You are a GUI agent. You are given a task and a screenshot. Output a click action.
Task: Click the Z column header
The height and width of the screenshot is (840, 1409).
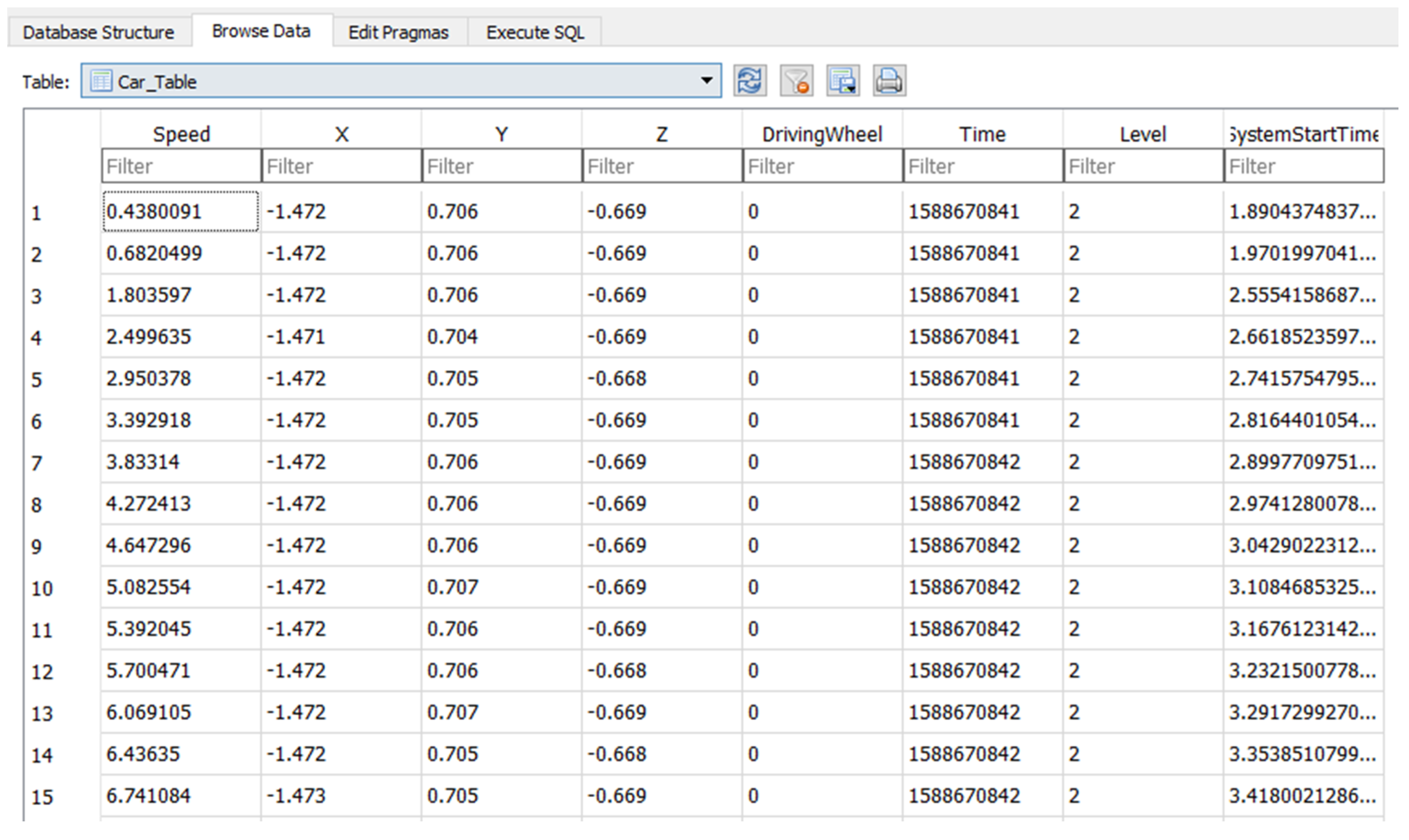coord(661,134)
